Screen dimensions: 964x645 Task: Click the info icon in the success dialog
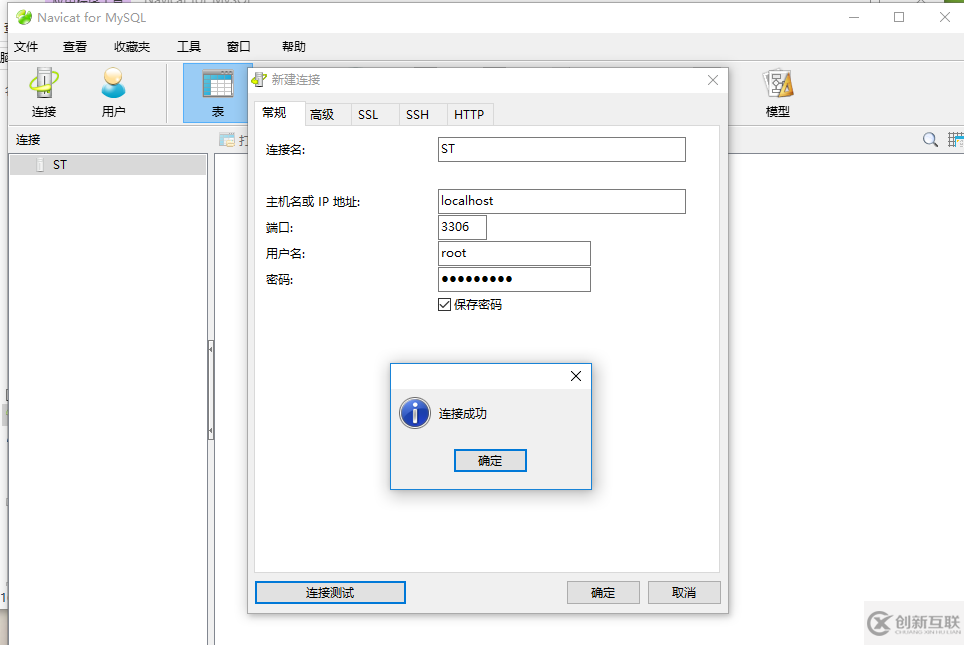coord(414,412)
